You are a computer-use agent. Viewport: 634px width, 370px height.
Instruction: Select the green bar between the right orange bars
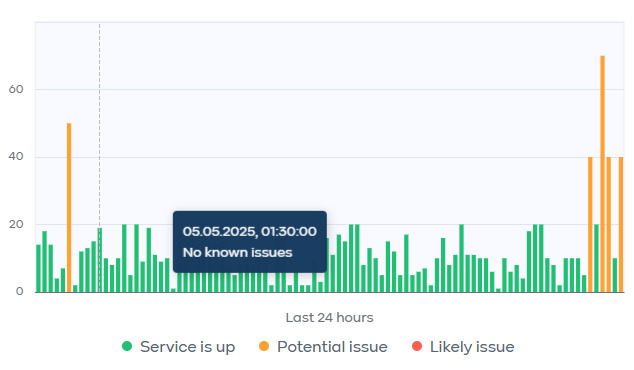pos(596,258)
